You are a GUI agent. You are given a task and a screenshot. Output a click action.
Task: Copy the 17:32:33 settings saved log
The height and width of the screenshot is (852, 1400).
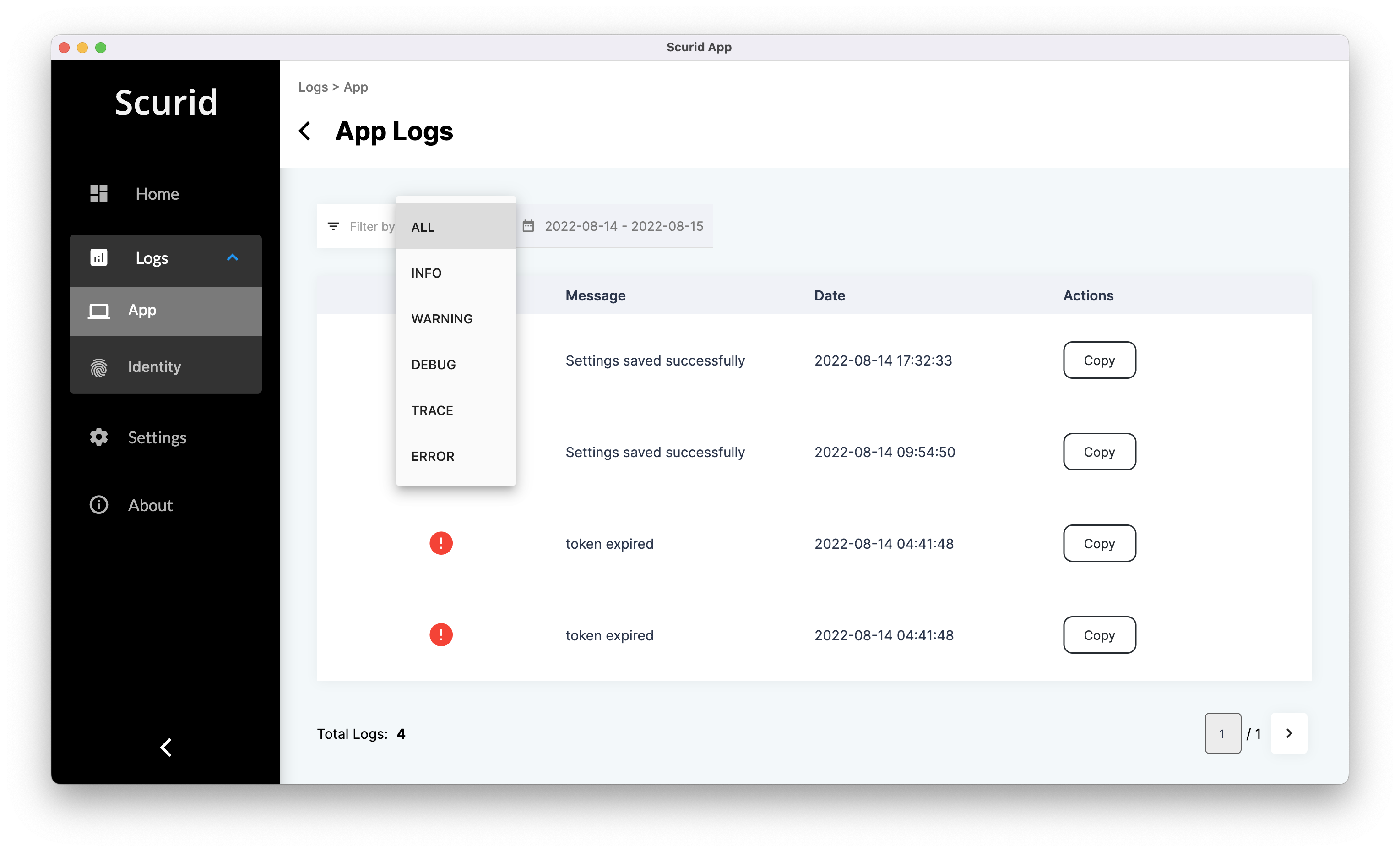(1099, 360)
